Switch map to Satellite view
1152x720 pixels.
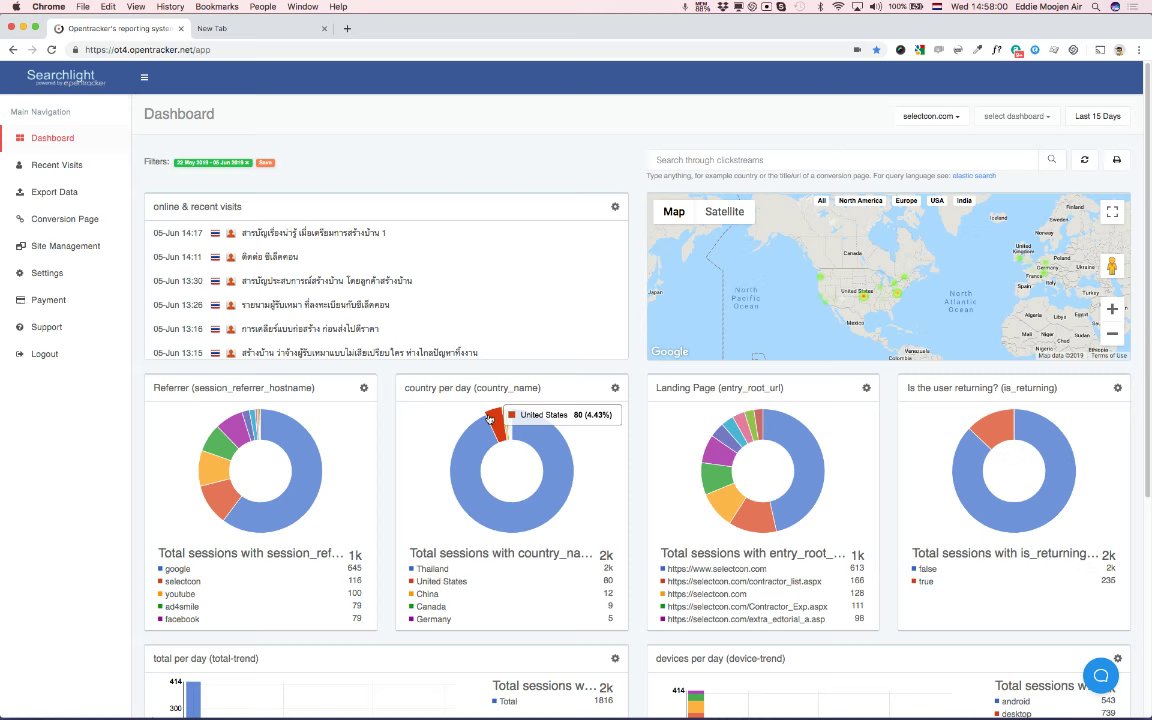click(x=724, y=212)
